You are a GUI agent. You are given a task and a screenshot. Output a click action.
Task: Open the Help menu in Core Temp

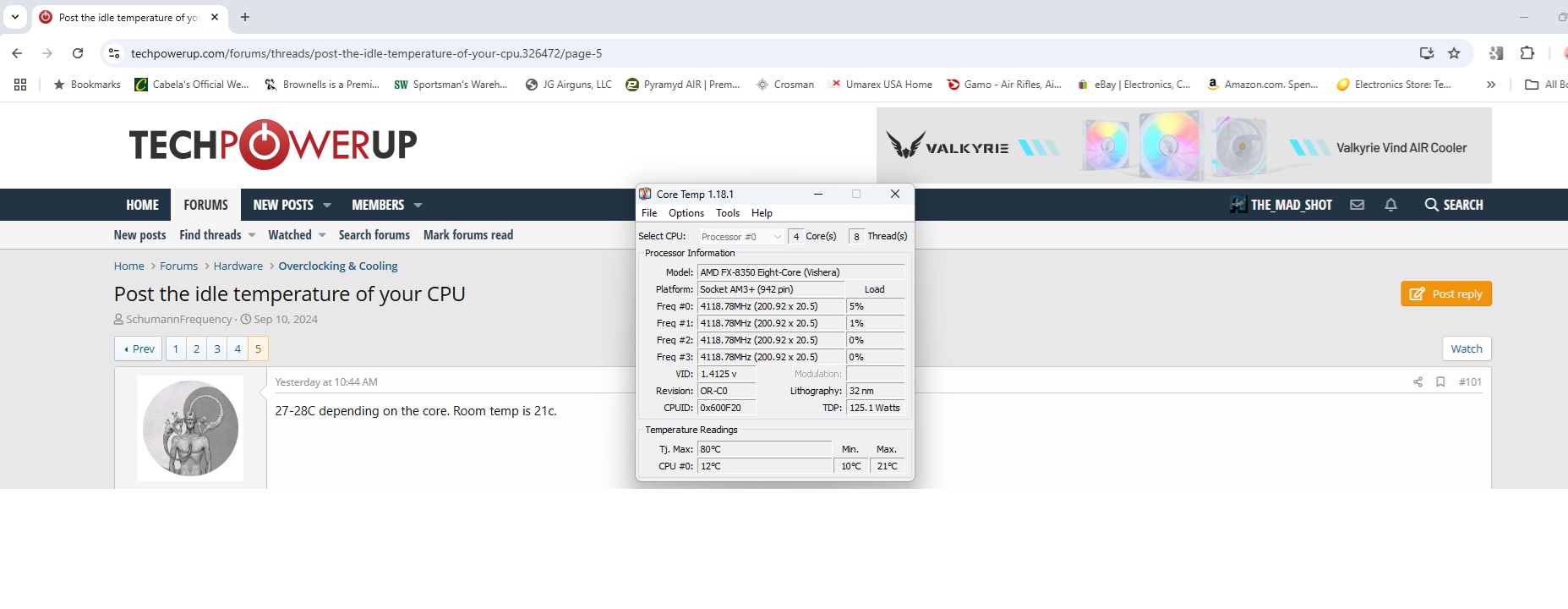point(762,213)
